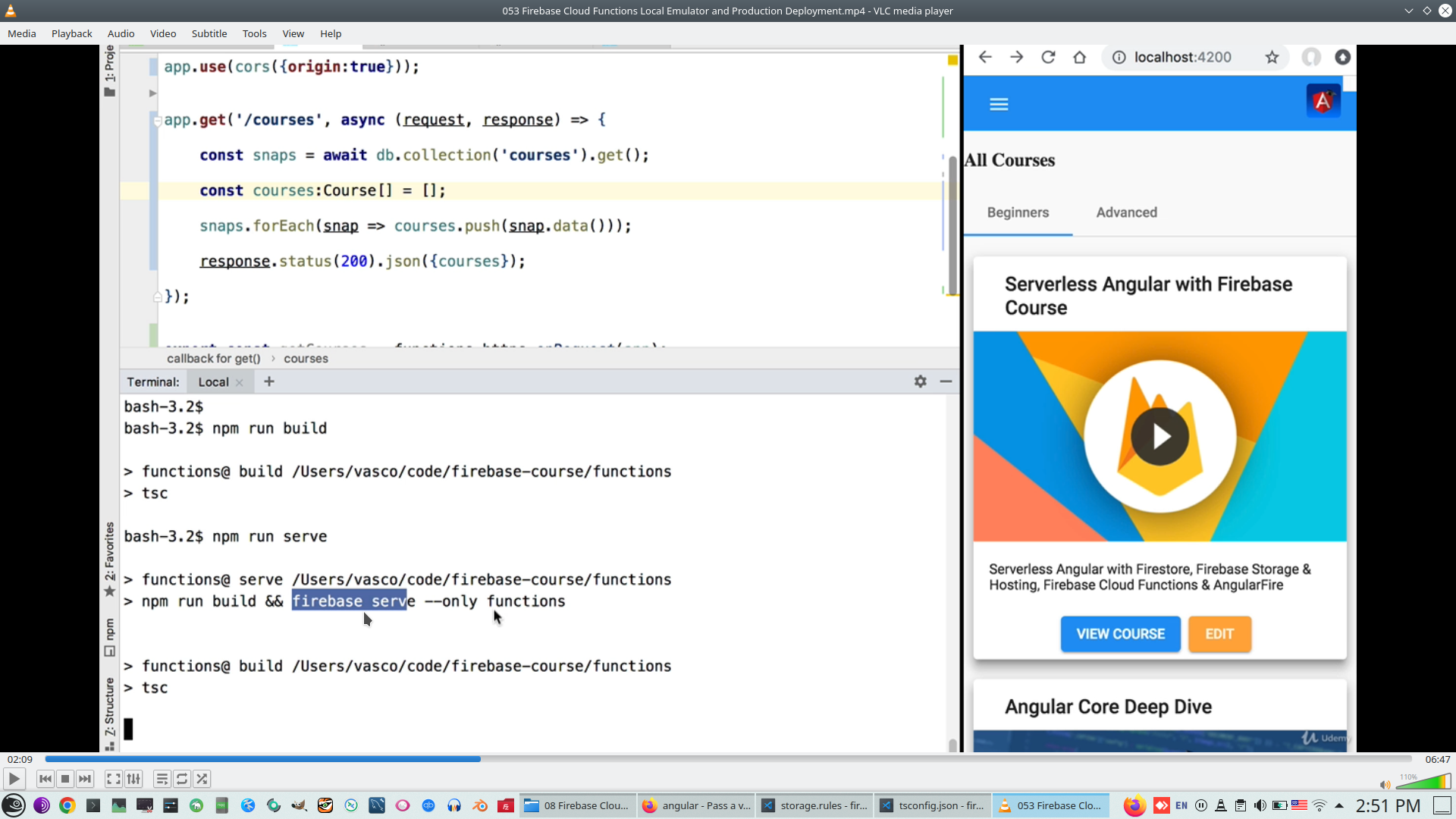Toggle fullscreen playback in VLC
1456x819 pixels.
(x=113, y=779)
